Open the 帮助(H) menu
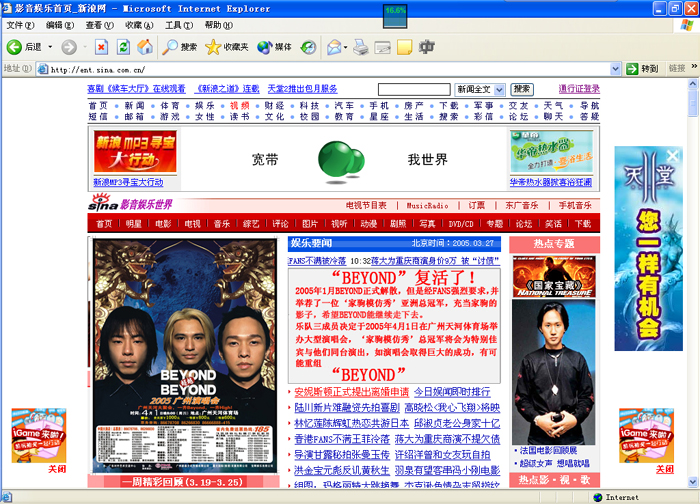The image size is (700, 504). [x=219, y=25]
